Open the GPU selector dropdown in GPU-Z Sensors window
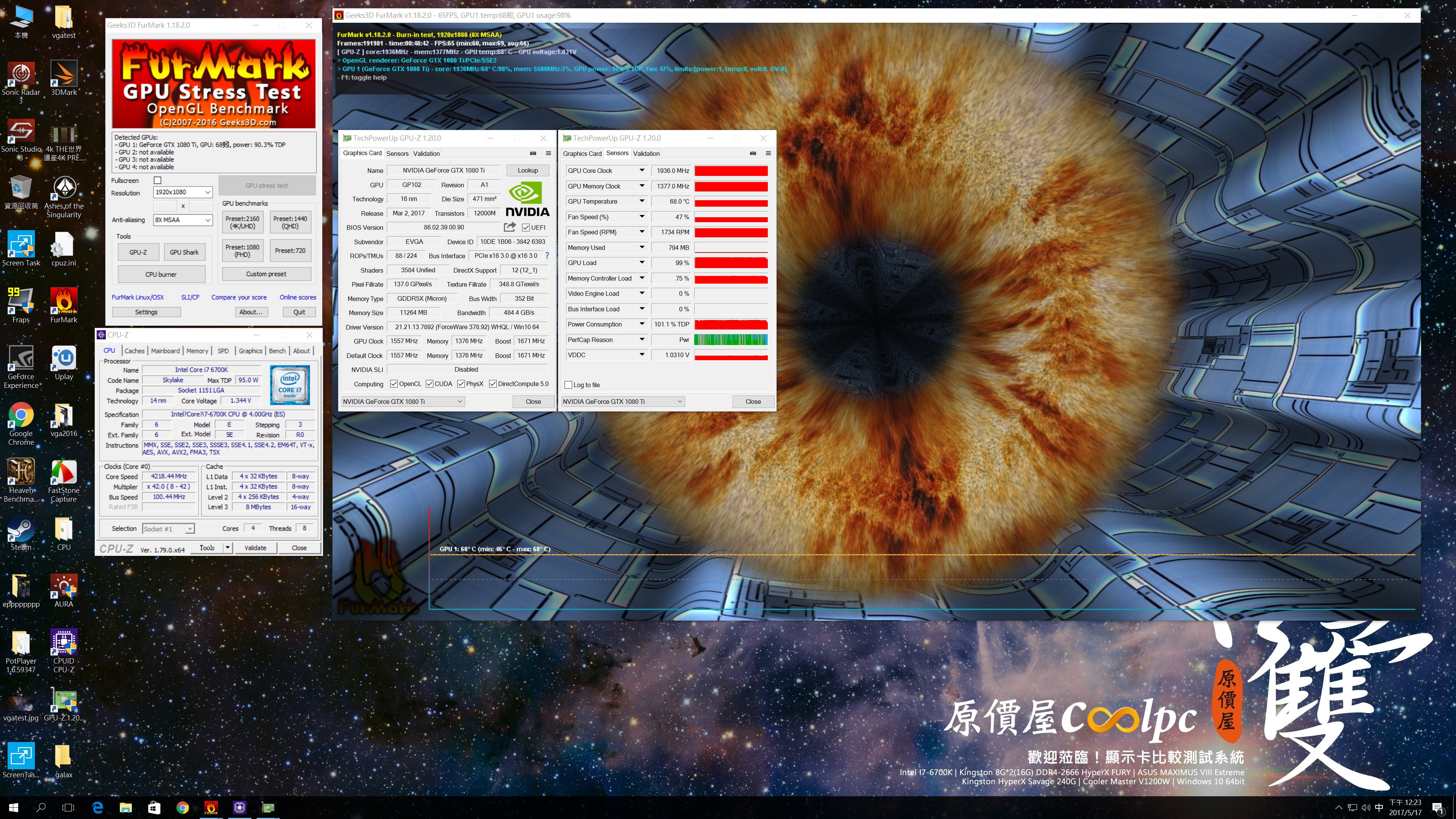This screenshot has height=819, width=1456. click(x=623, y=401)
